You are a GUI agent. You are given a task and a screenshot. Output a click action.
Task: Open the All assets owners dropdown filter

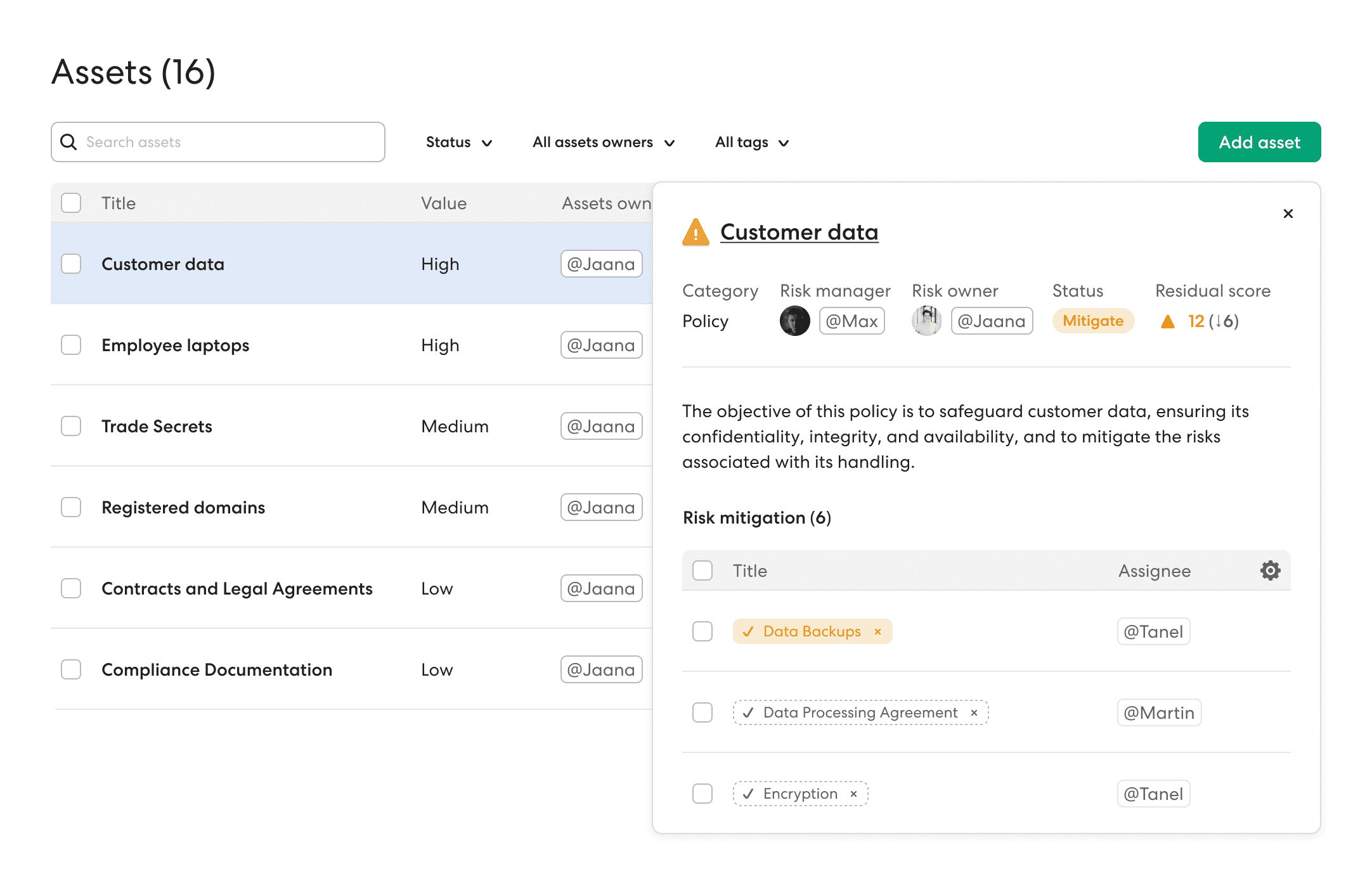click(x=601, y=141)
